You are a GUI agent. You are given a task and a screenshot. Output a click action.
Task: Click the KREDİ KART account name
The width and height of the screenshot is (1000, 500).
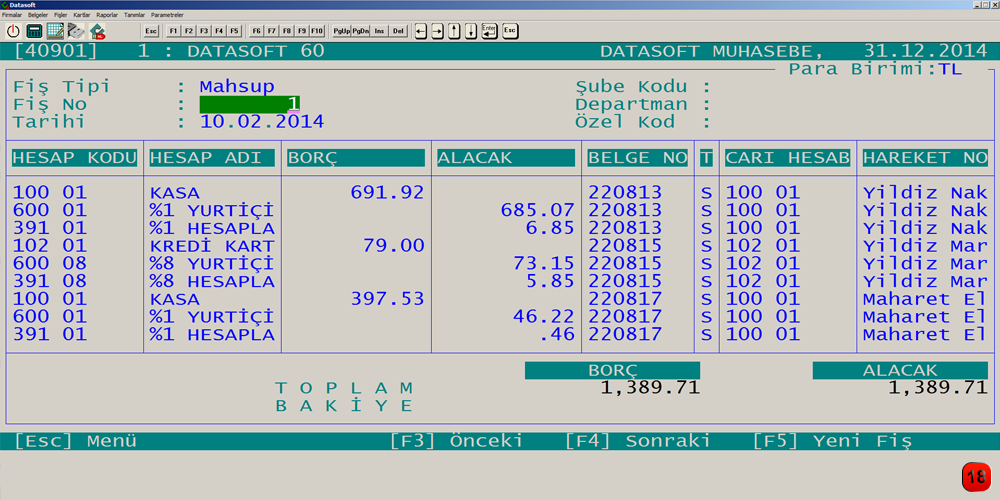212,246
